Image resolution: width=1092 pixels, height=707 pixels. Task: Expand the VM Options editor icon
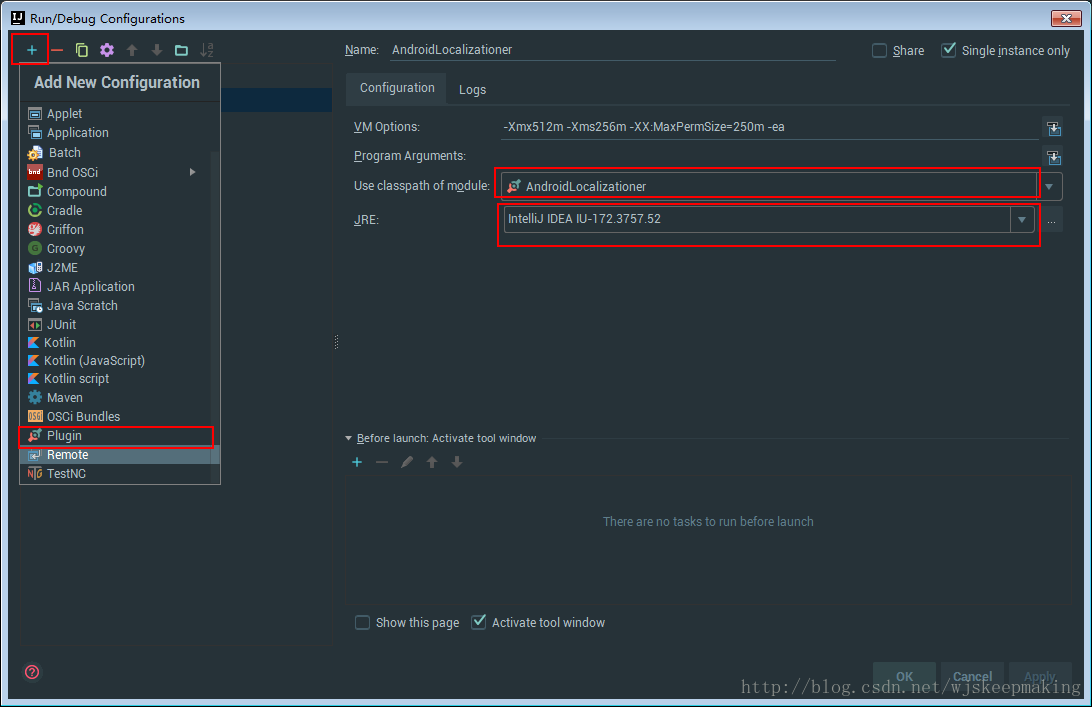(x=1054, y=128)
